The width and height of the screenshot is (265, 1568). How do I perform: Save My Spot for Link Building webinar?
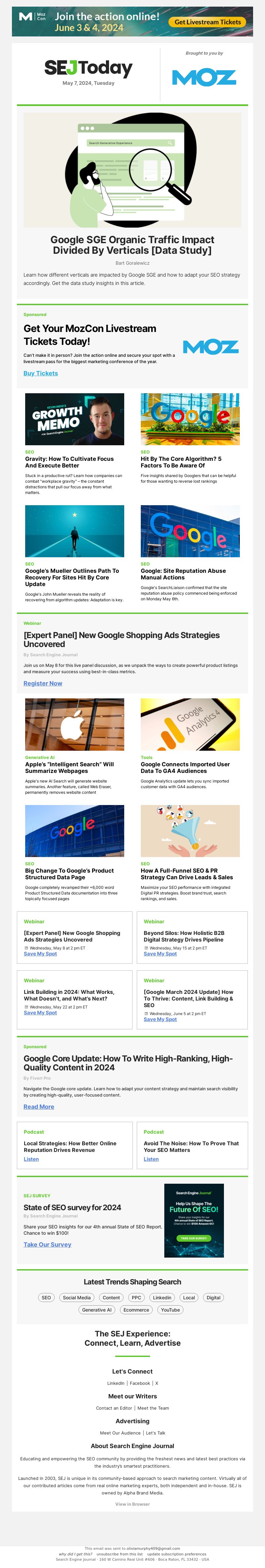click(40, 1013)
